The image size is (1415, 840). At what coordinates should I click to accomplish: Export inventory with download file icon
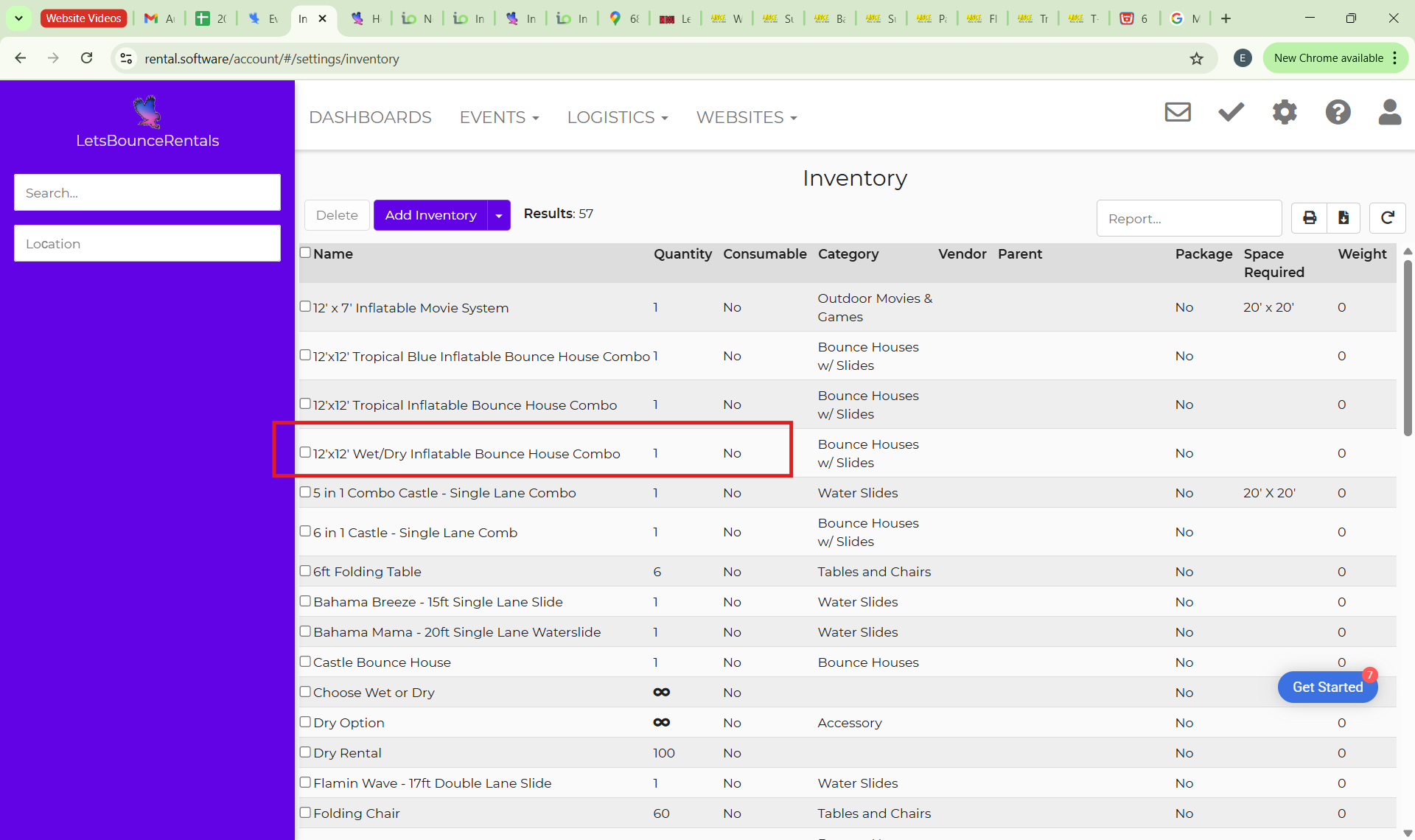1344,218
